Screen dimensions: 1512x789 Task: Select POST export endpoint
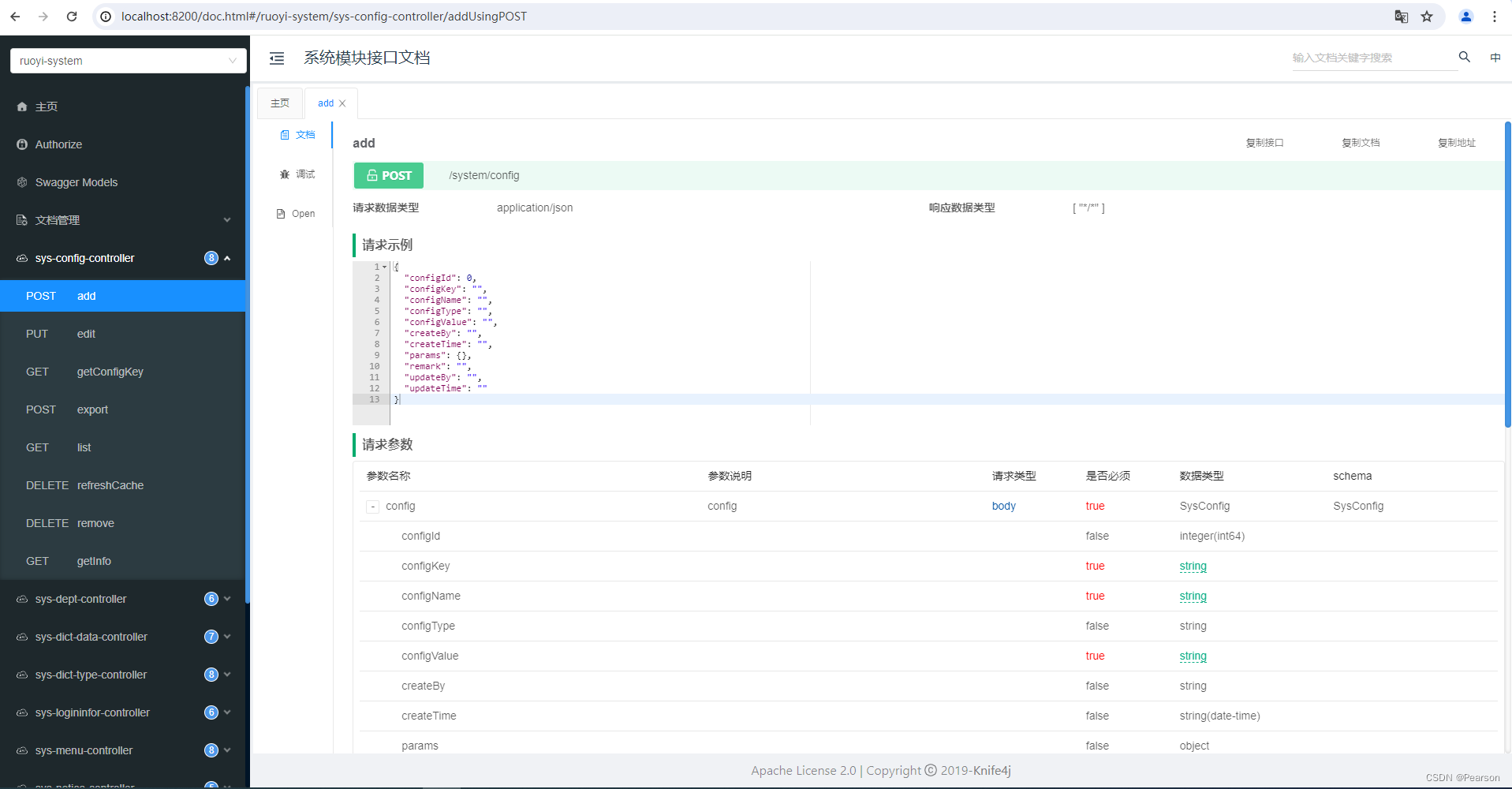tap(123, 409)
